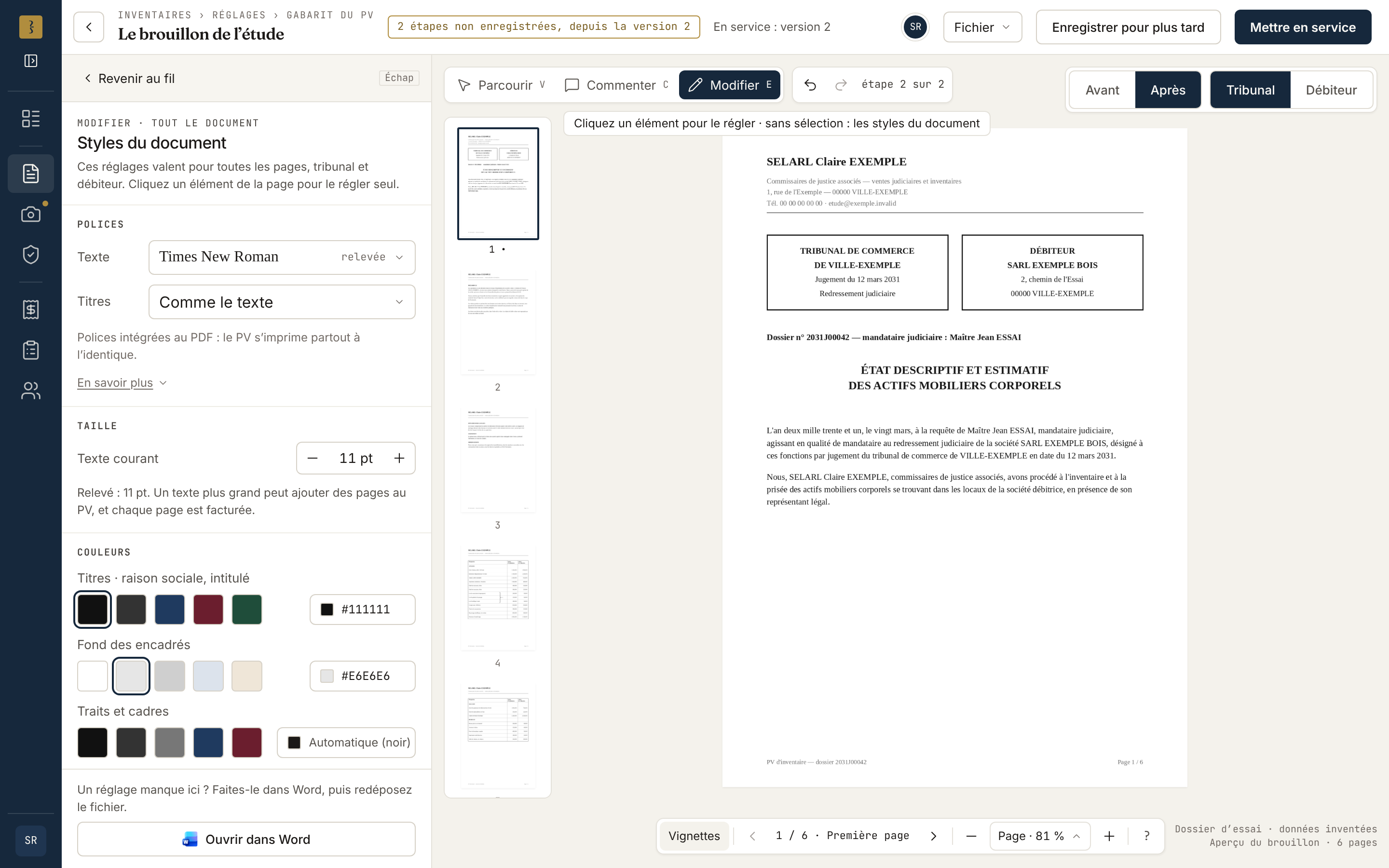Click the undo arrow icon
The height and width of the screenshot is (868, 1389).
(810, 85)
